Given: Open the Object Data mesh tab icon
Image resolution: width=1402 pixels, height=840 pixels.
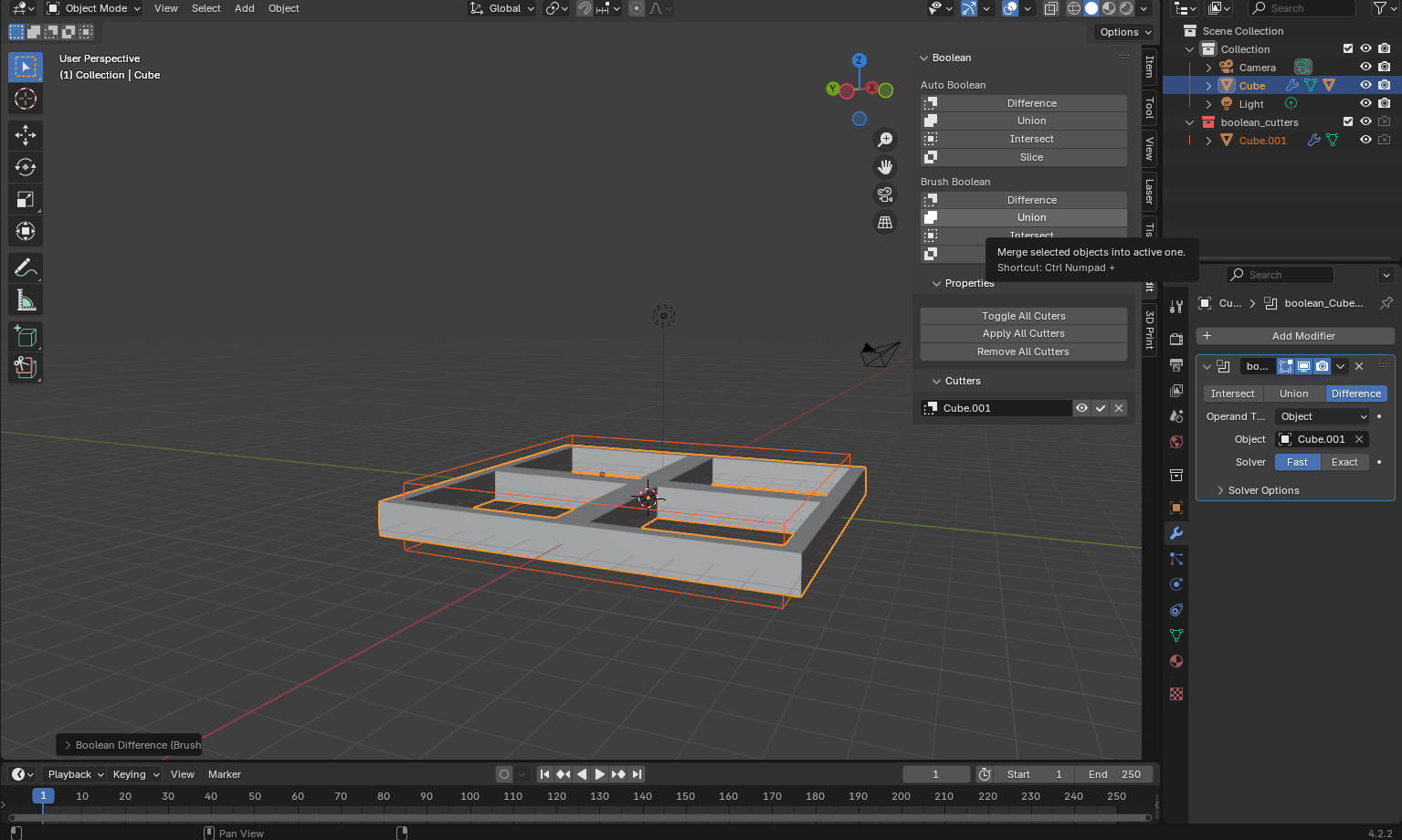Looking at the screenshot, I should point(1176,635).
